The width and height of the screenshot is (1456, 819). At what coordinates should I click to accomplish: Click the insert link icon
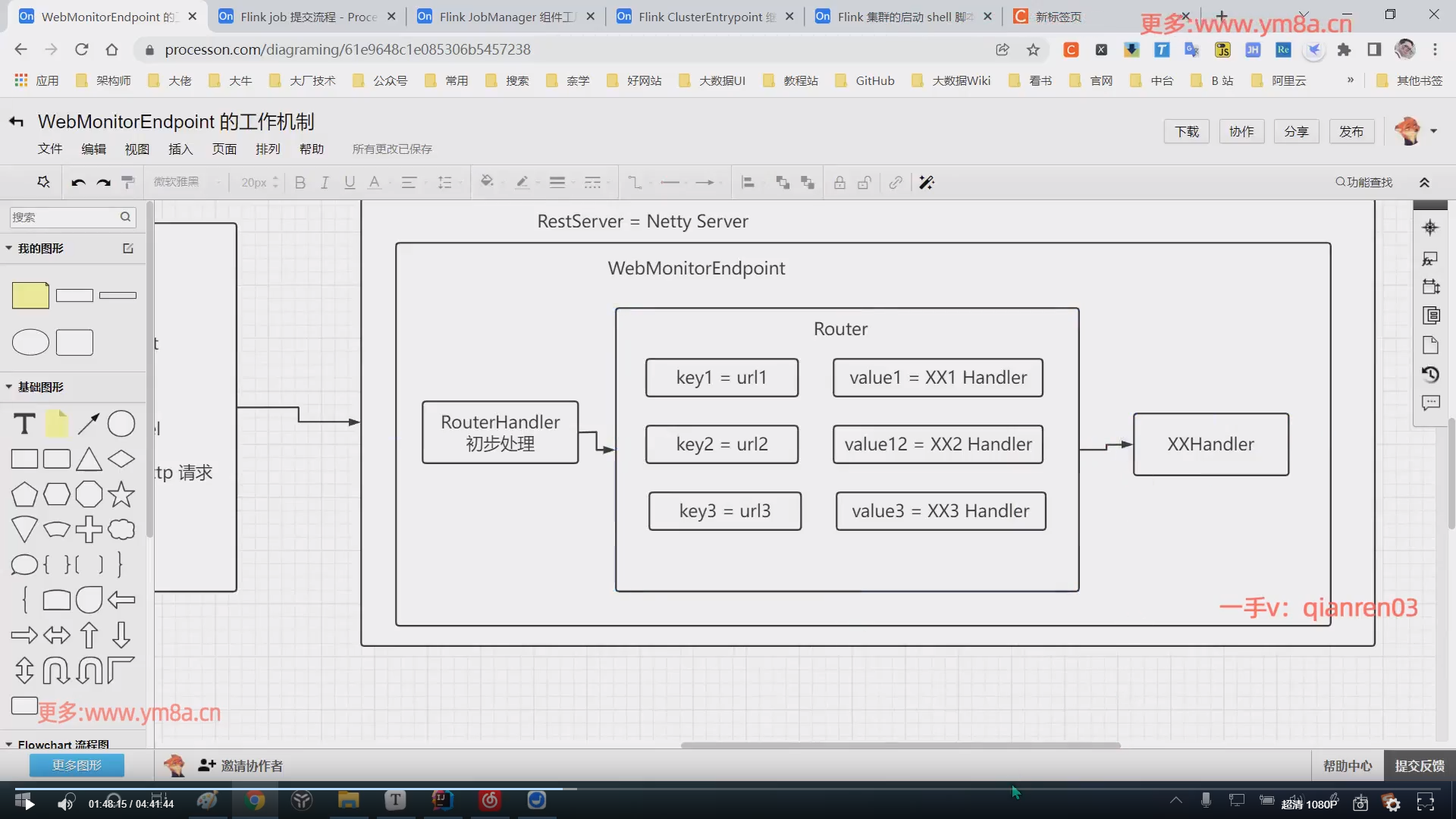[x=896, y=183]
